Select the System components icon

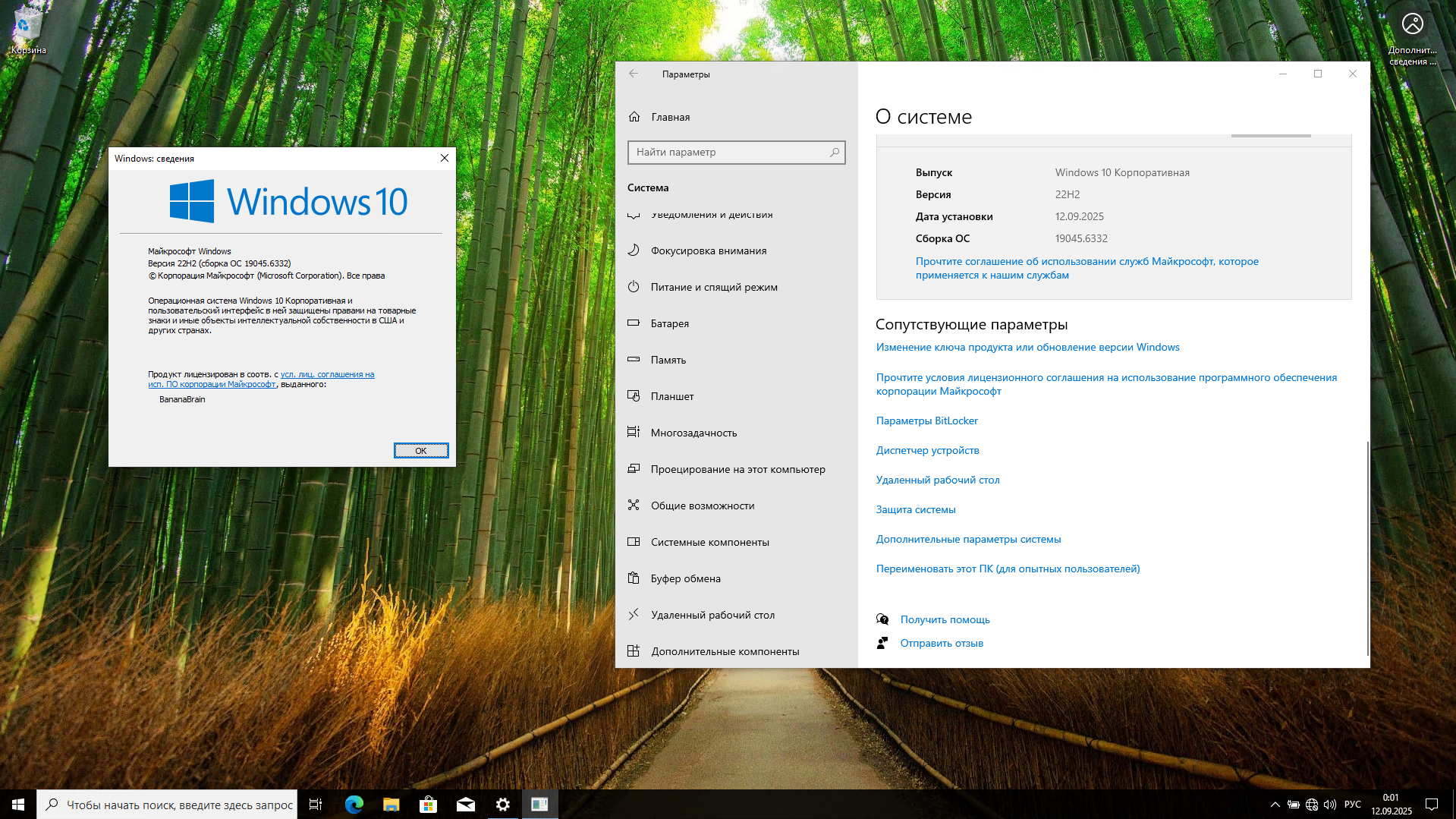pos(634,542)
